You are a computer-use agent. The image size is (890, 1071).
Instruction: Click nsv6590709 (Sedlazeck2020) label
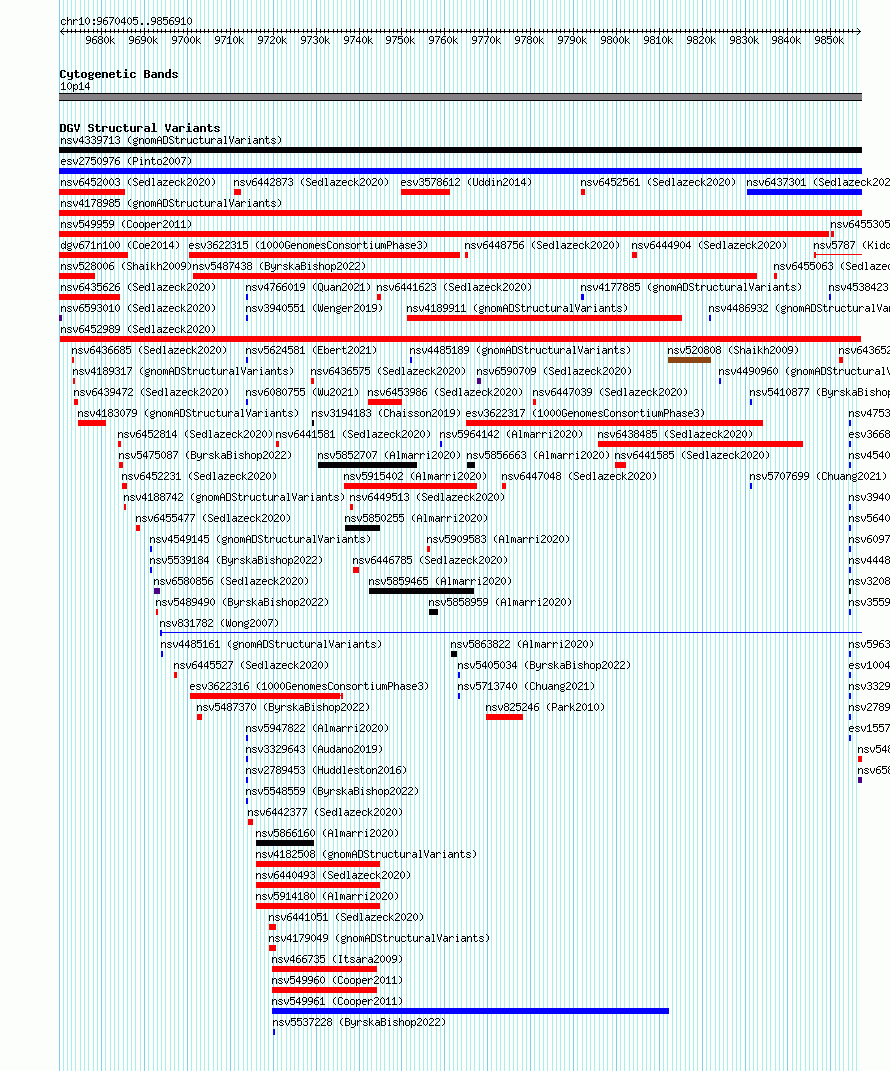[x=554, y=372]
